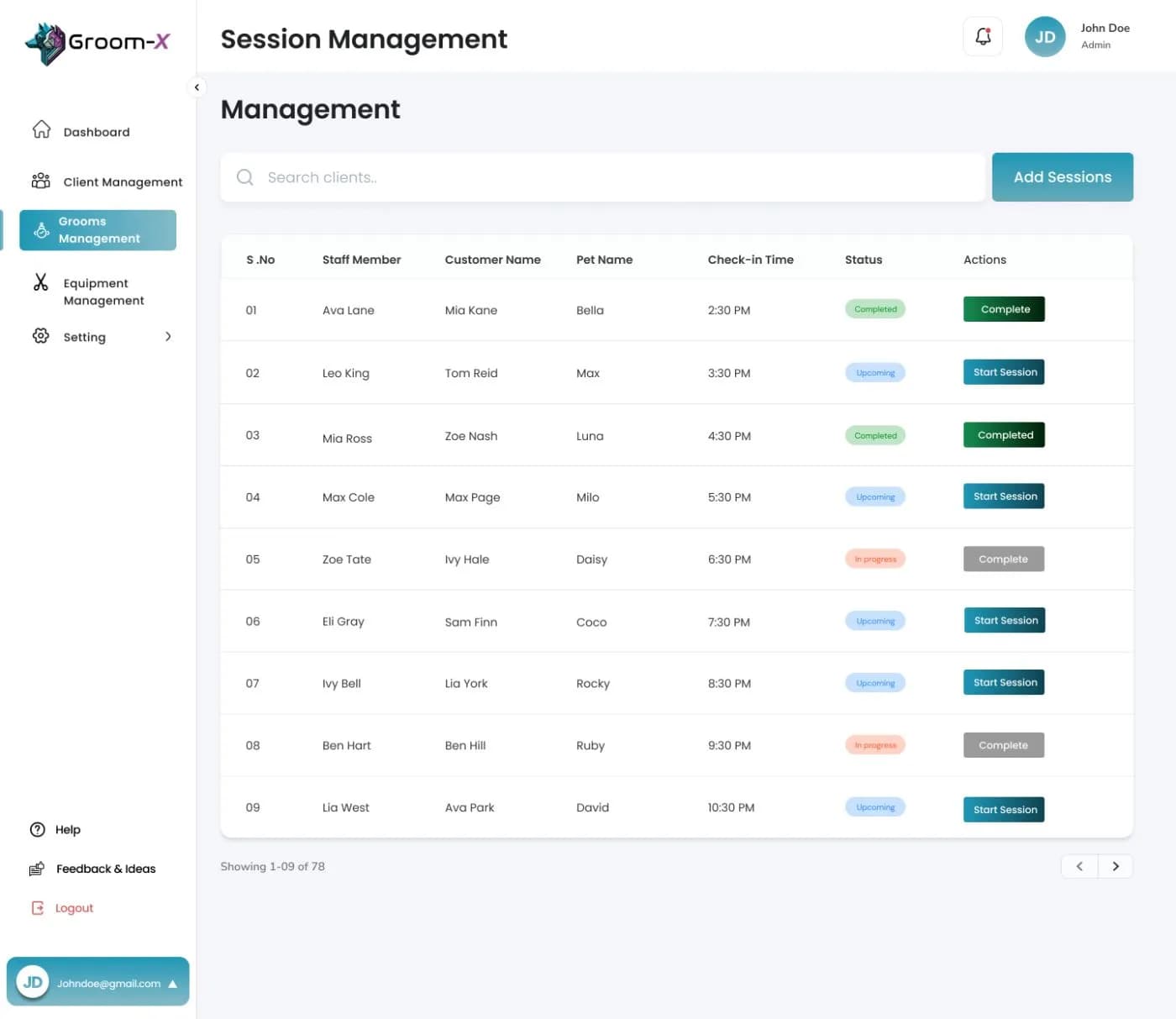Screen dimensions: 1176x1019
Task: Click the JD avatar in sidebar footer
Action: click(33, 982)
